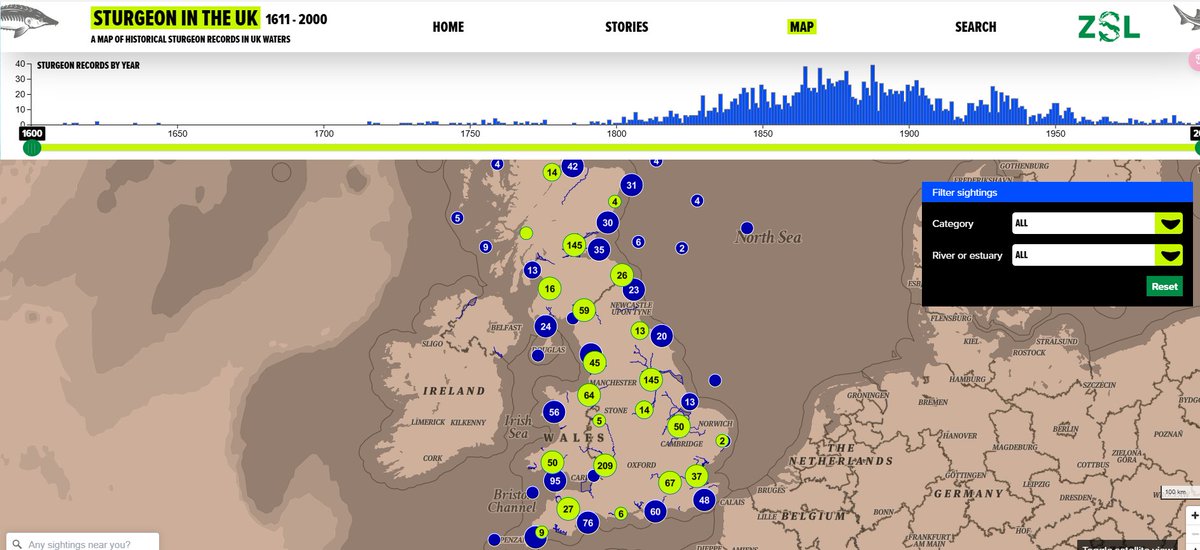The image size is (1200, 550).
Task: Click the green 45 cluster marker
Action: pos(595,363)
